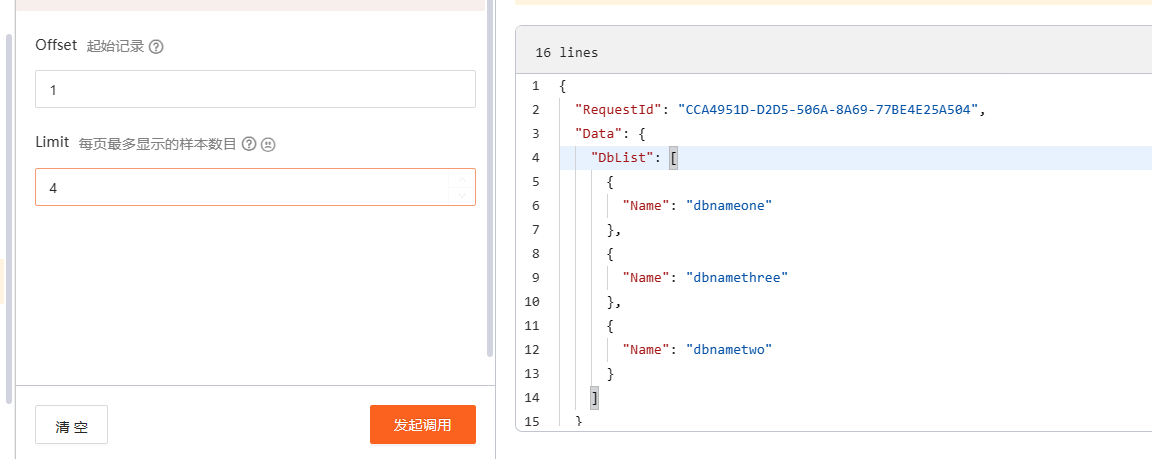Image resolution: width=1152 pixels, height=459 pixels.
Task: Increase Limit with the up stepper arrow
Action: (461, 179)
